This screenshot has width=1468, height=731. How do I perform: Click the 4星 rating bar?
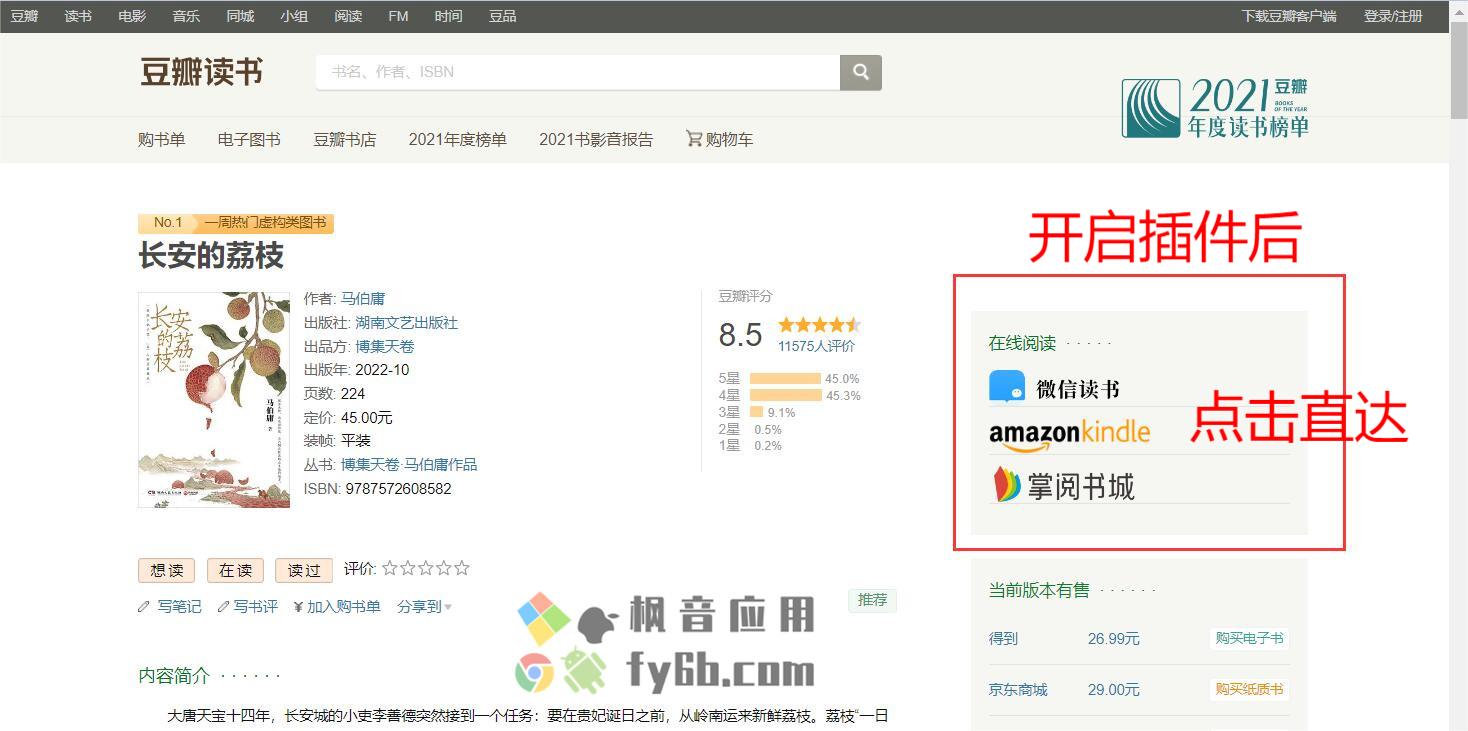click(785, 395)
